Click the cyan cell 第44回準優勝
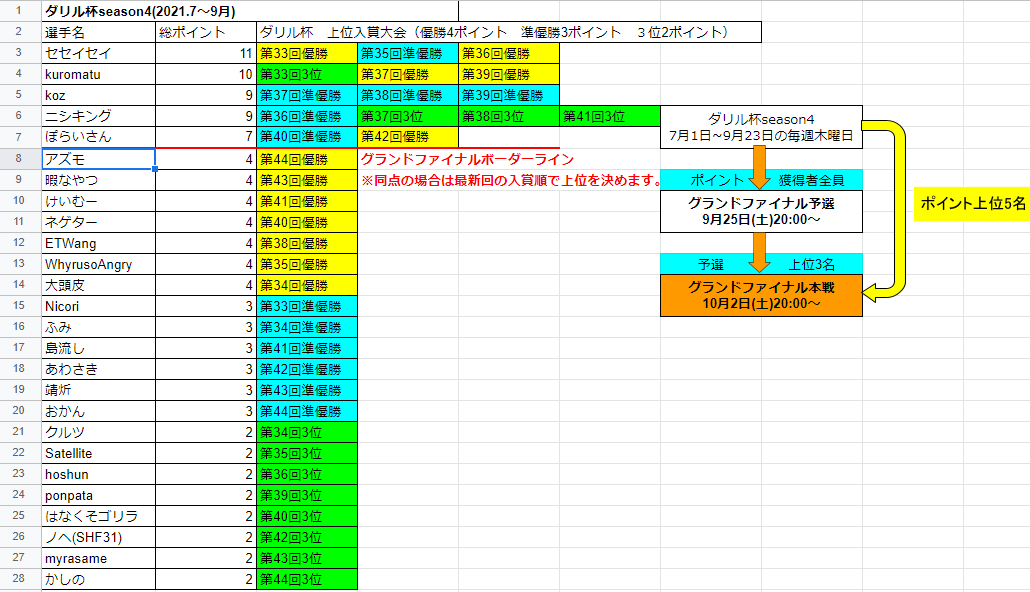Screen dimensions: 1030x592 (x=307, y=411)
